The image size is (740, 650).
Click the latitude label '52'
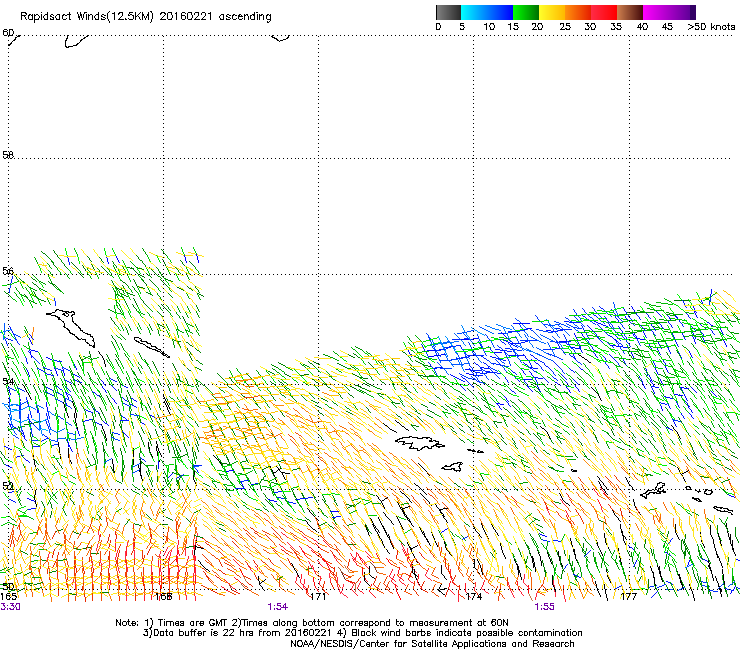[x=8, y=486]
